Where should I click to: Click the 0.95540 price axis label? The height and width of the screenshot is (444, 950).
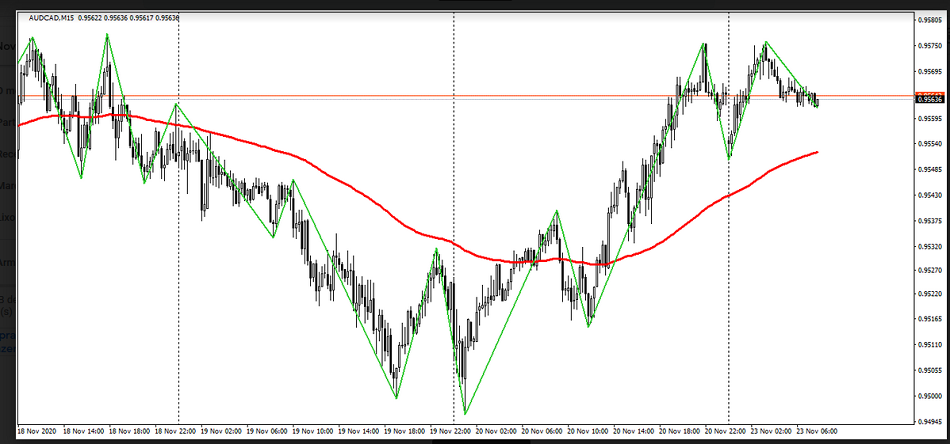click(x=930, y=144)
